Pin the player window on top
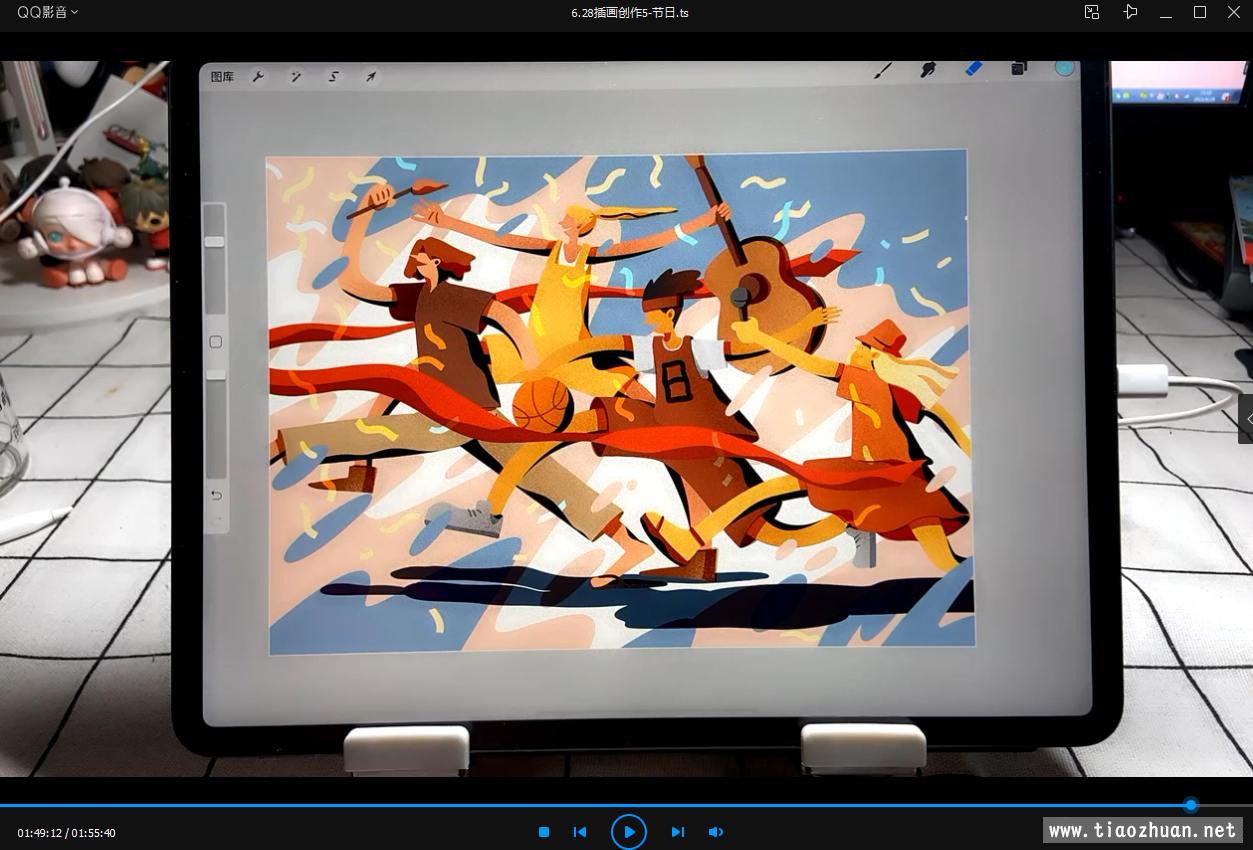The width and height of the screenshot is (1253, 850). pyautogui.click(x=1130, y=12)
